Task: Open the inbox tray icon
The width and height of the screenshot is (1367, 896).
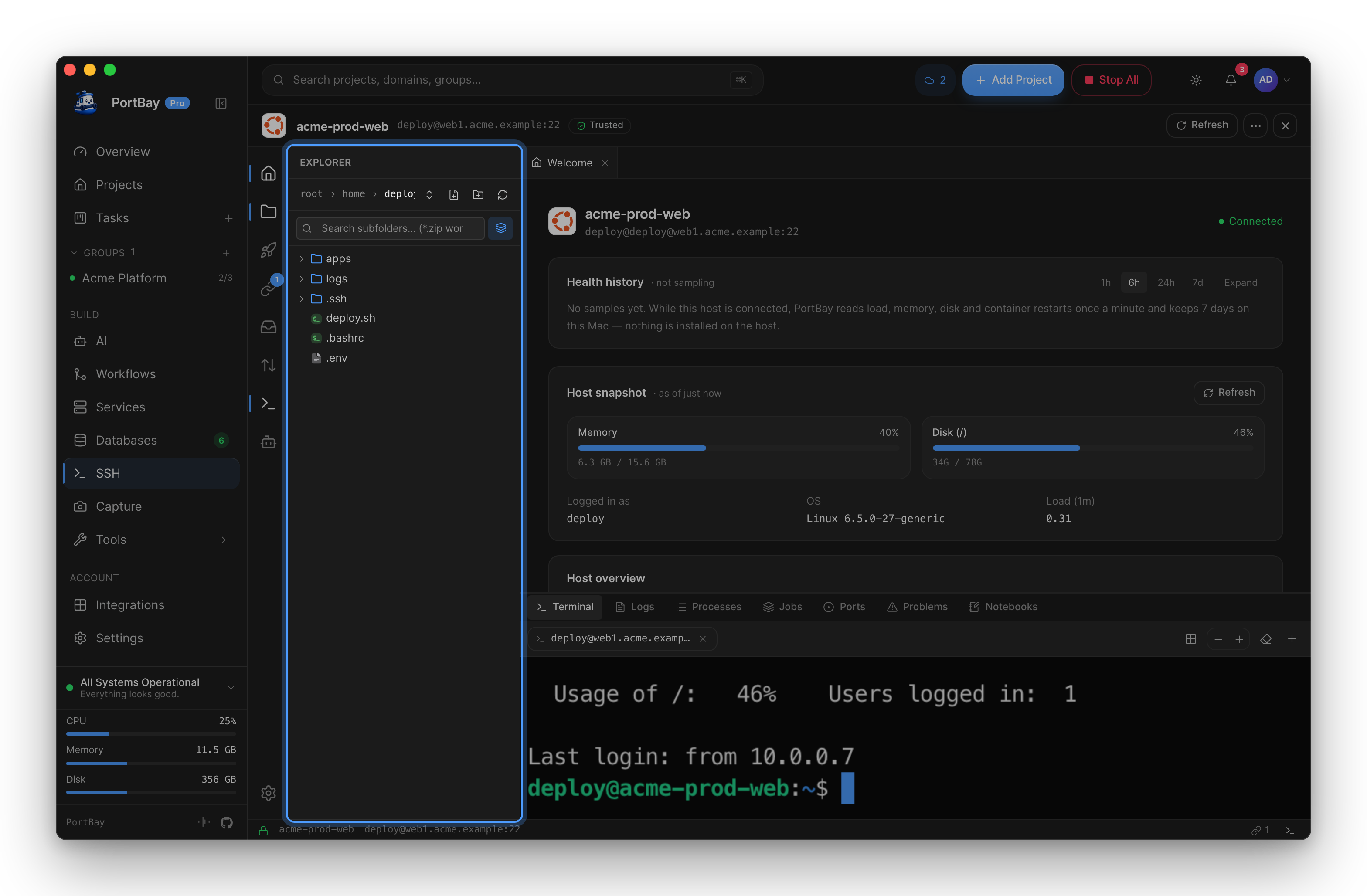Action: [268, 327]
